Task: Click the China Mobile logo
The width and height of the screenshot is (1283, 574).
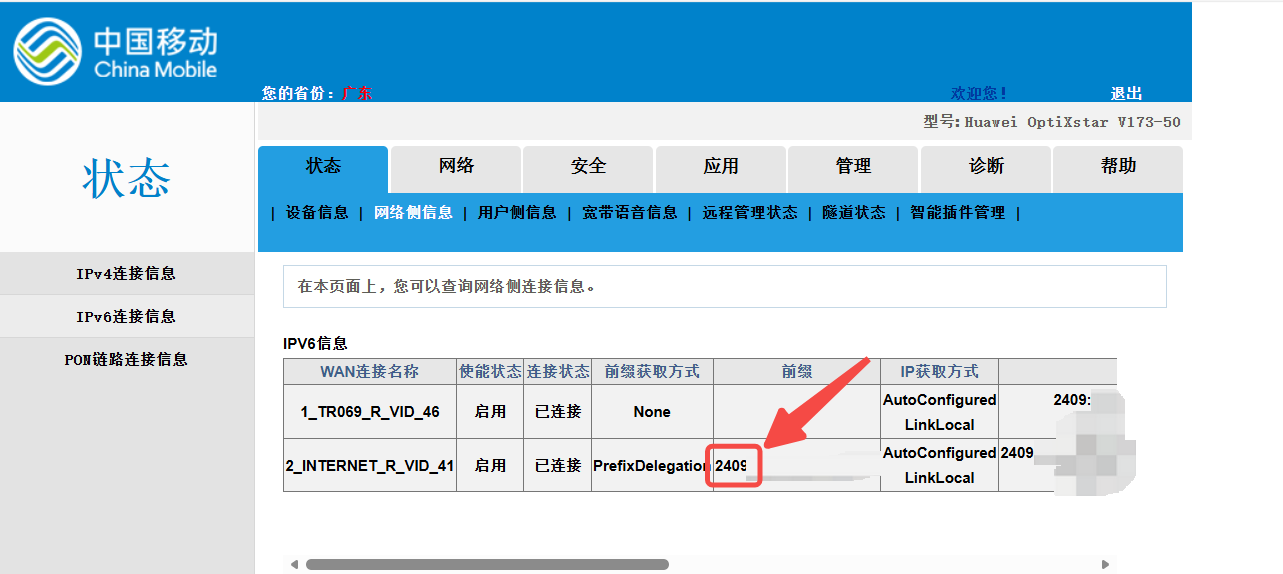Action: click(x=115, y=52)
